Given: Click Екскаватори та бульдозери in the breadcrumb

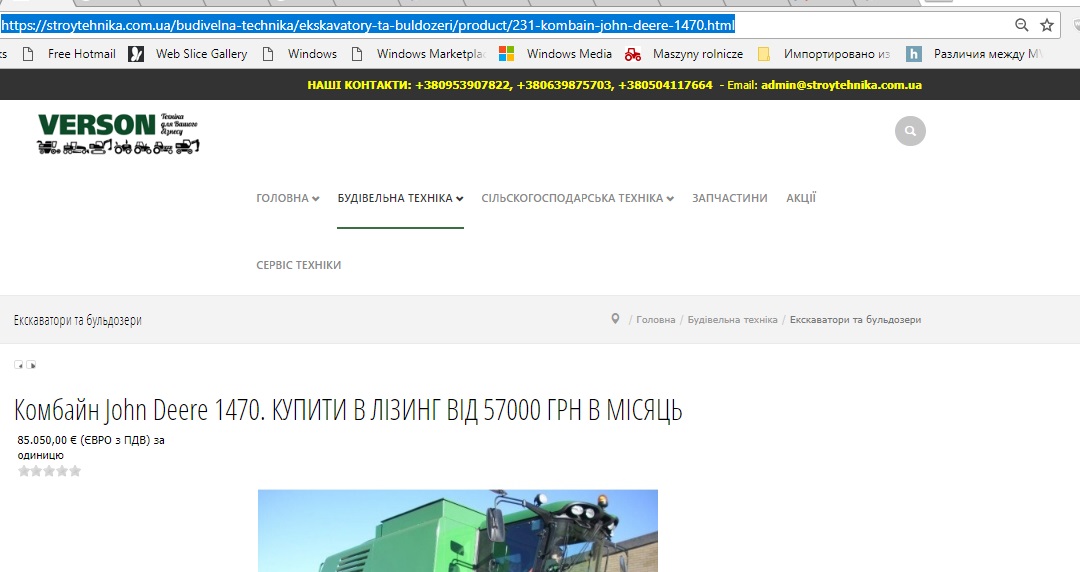Looking at the screenshot, I should coord(855,320).
